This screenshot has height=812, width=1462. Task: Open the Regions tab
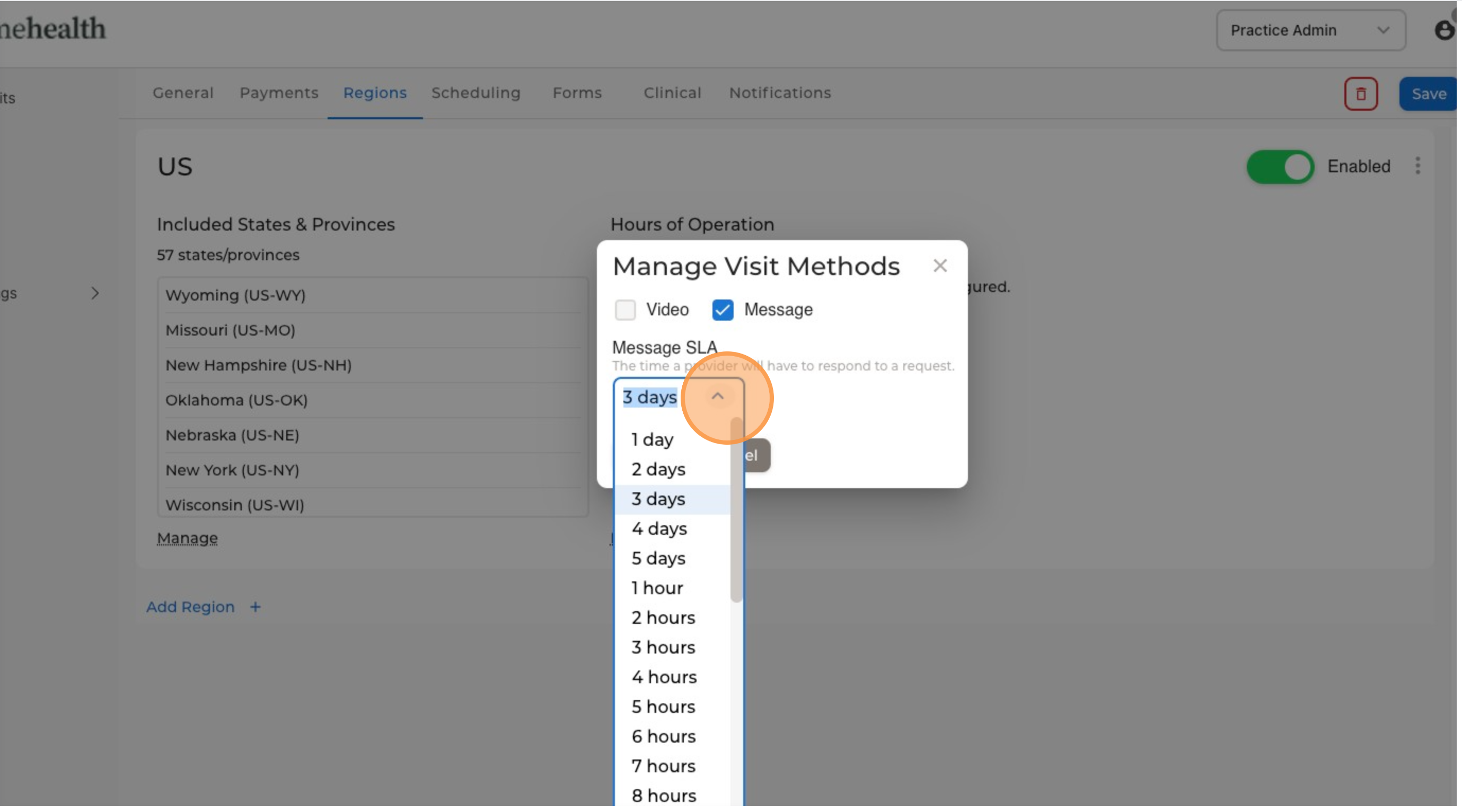(x=376, y=93)
